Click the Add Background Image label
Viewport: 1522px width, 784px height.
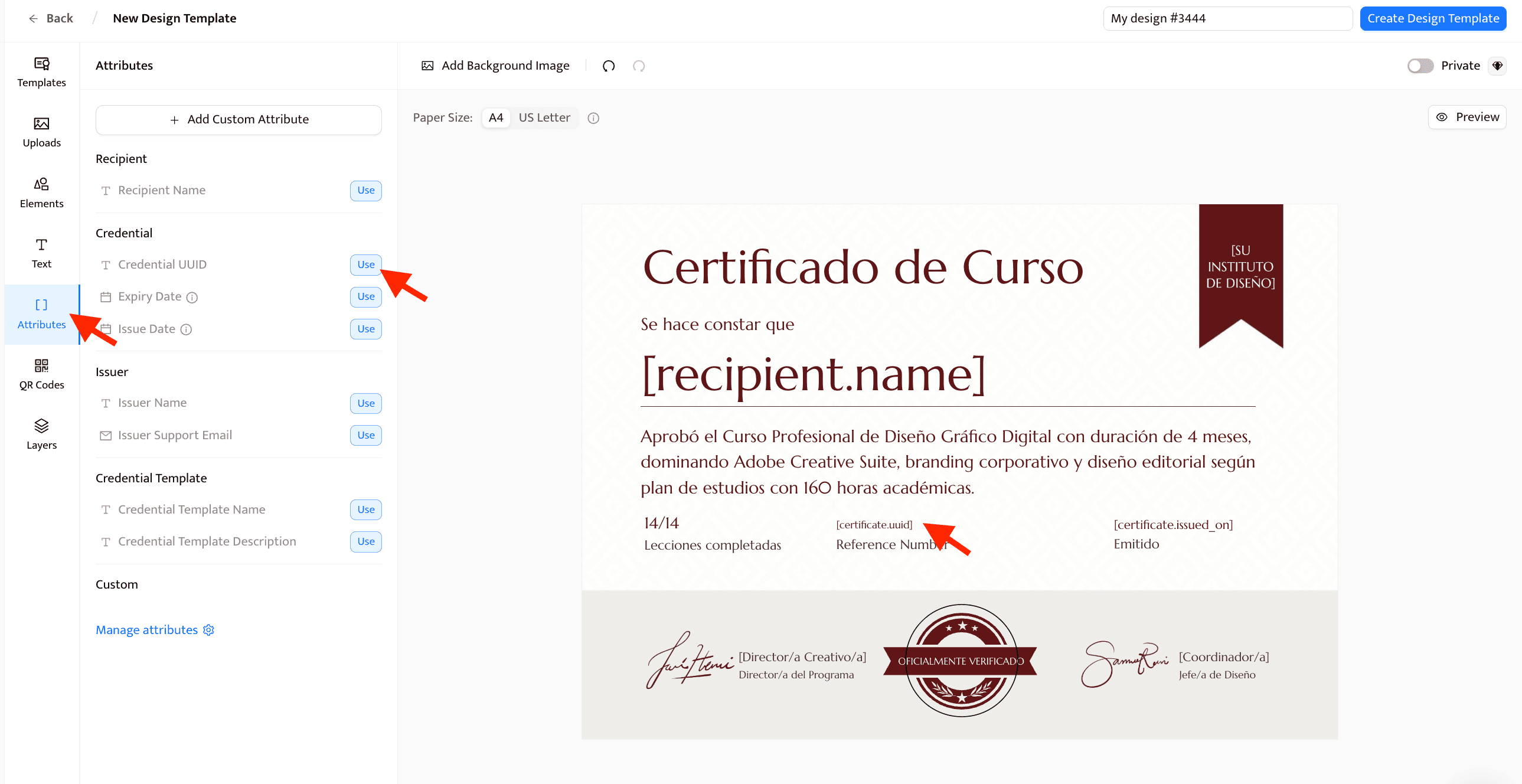pos(505,66)
